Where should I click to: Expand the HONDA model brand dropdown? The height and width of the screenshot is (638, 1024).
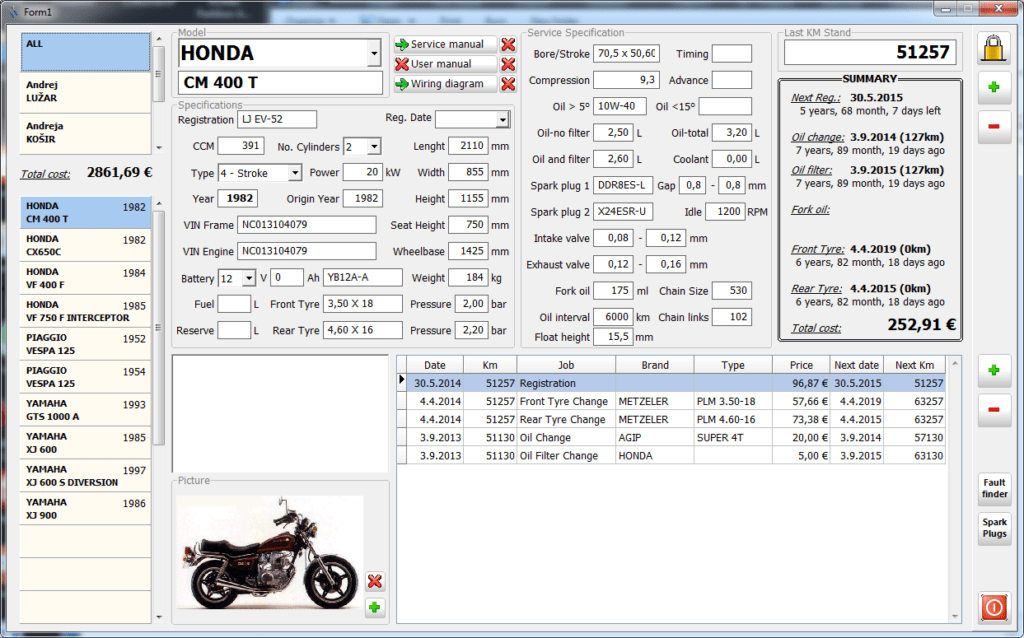pyautogui.click(x=374, y=53)
